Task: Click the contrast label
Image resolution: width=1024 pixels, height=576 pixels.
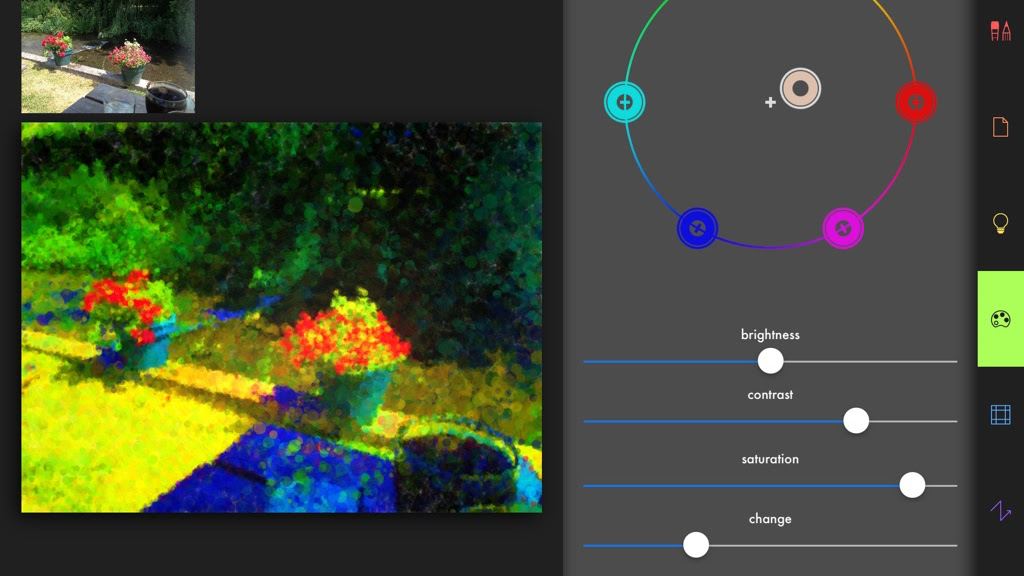Action: click(770, 394)
